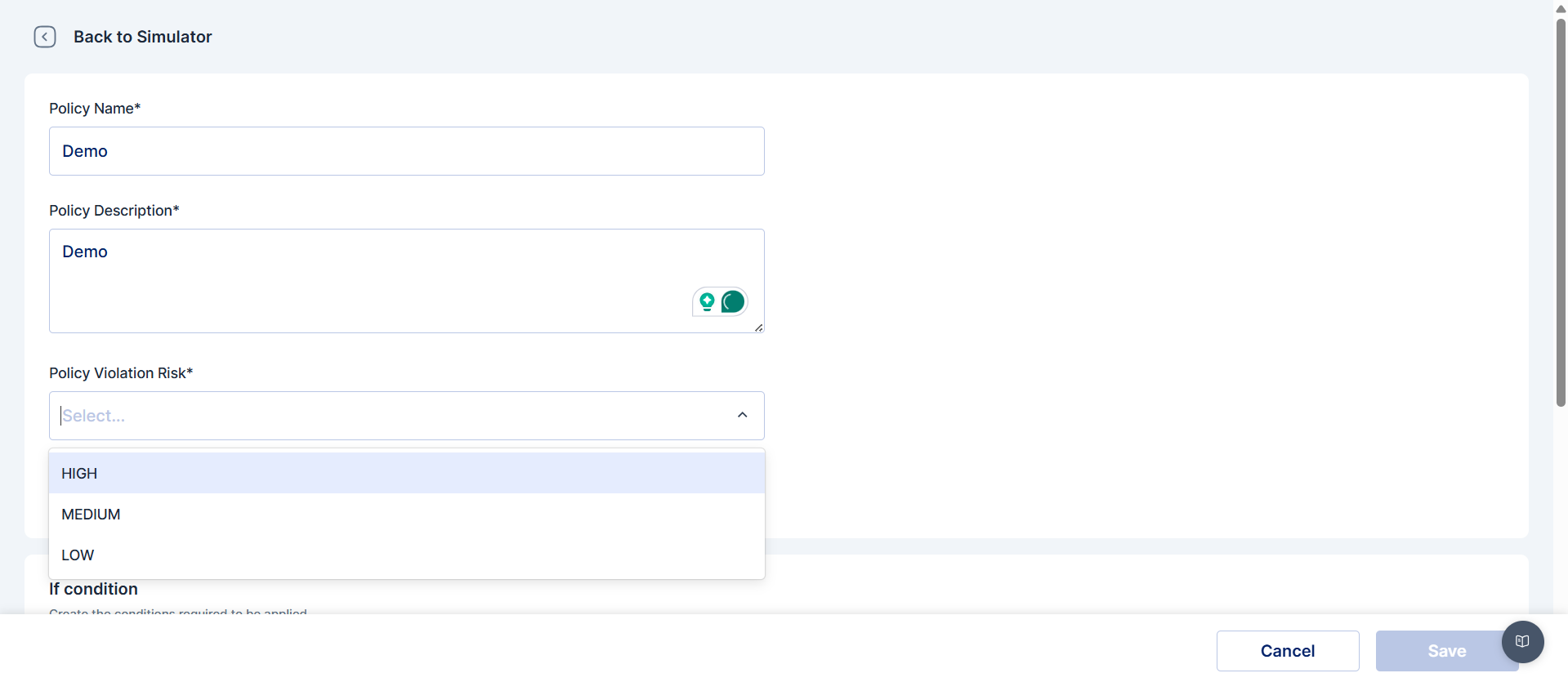Click the Policy Violation Risk select box
This screenshot has width=1568, height=682.
pyautogui.click(x=392, y=416)
